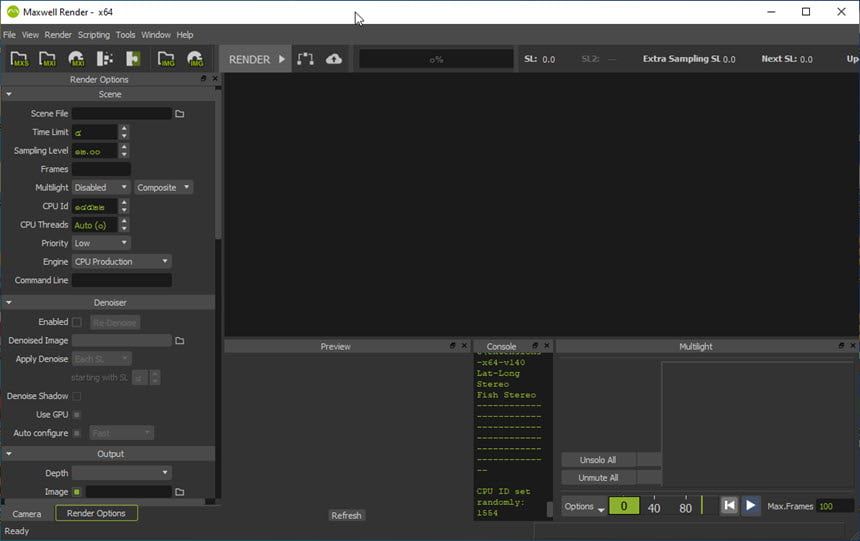Browse for Denoised Image output folder

(x=179, y=341)
